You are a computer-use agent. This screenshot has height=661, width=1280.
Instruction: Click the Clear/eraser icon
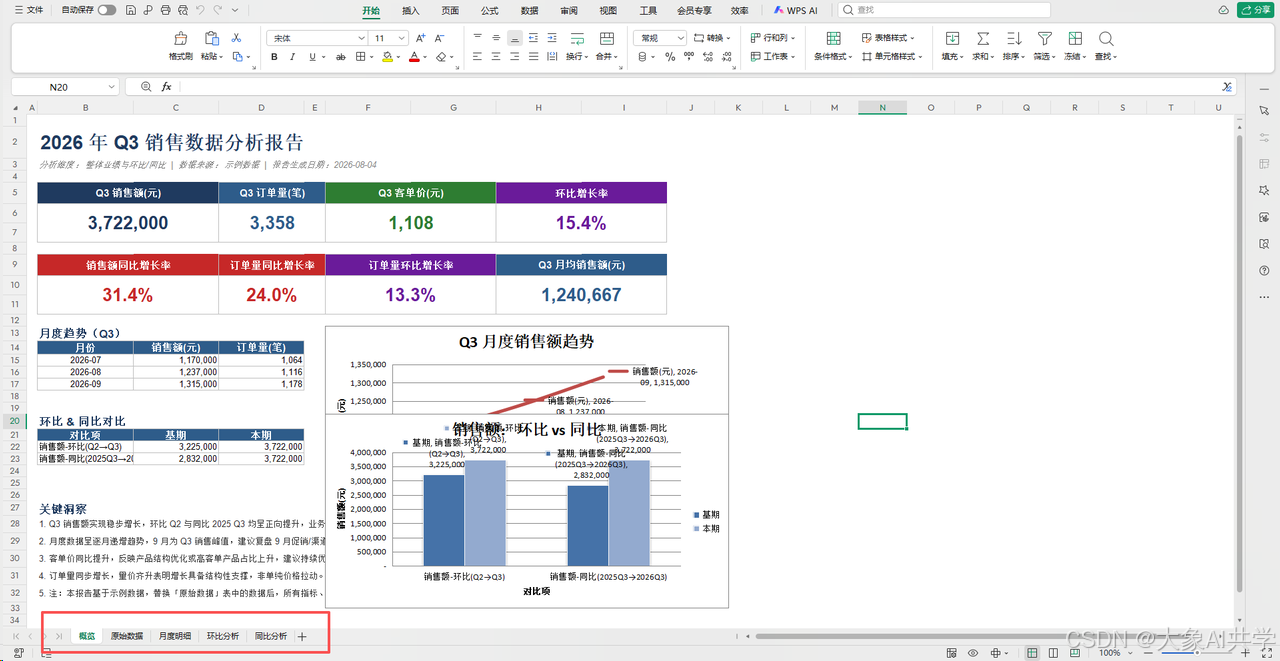442,57
